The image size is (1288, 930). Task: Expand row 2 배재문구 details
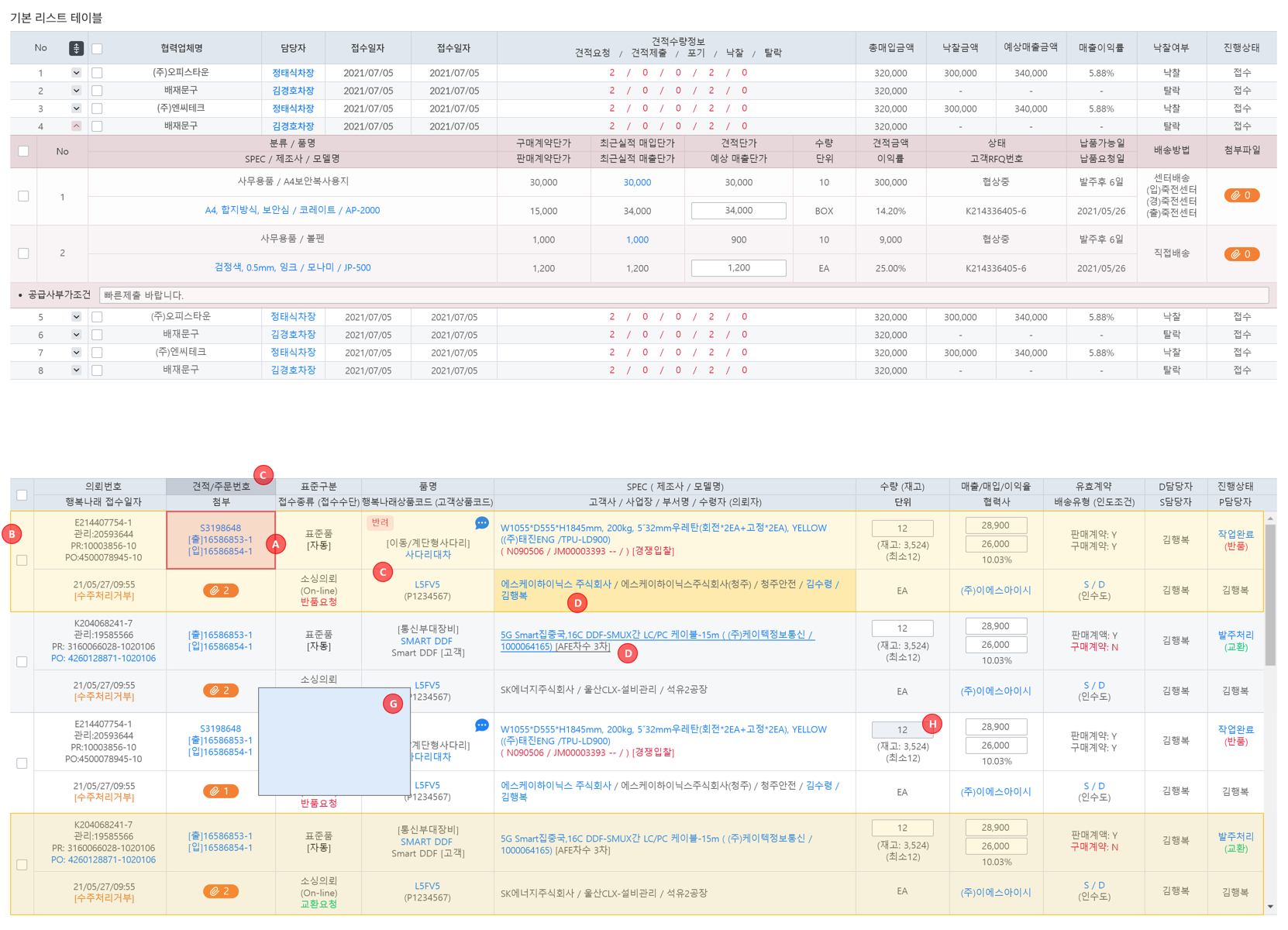(76, 91)
